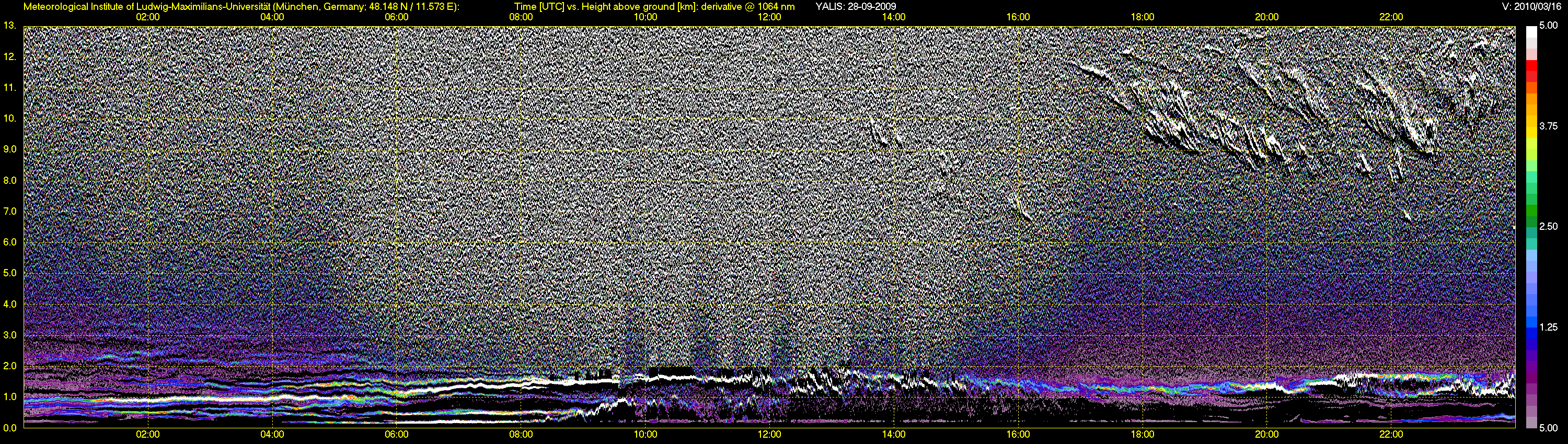The width and height of the screenshot is (1568, 444).
Task: Select the 08:00 tick on the top time axis
Action: click(521, 17)
